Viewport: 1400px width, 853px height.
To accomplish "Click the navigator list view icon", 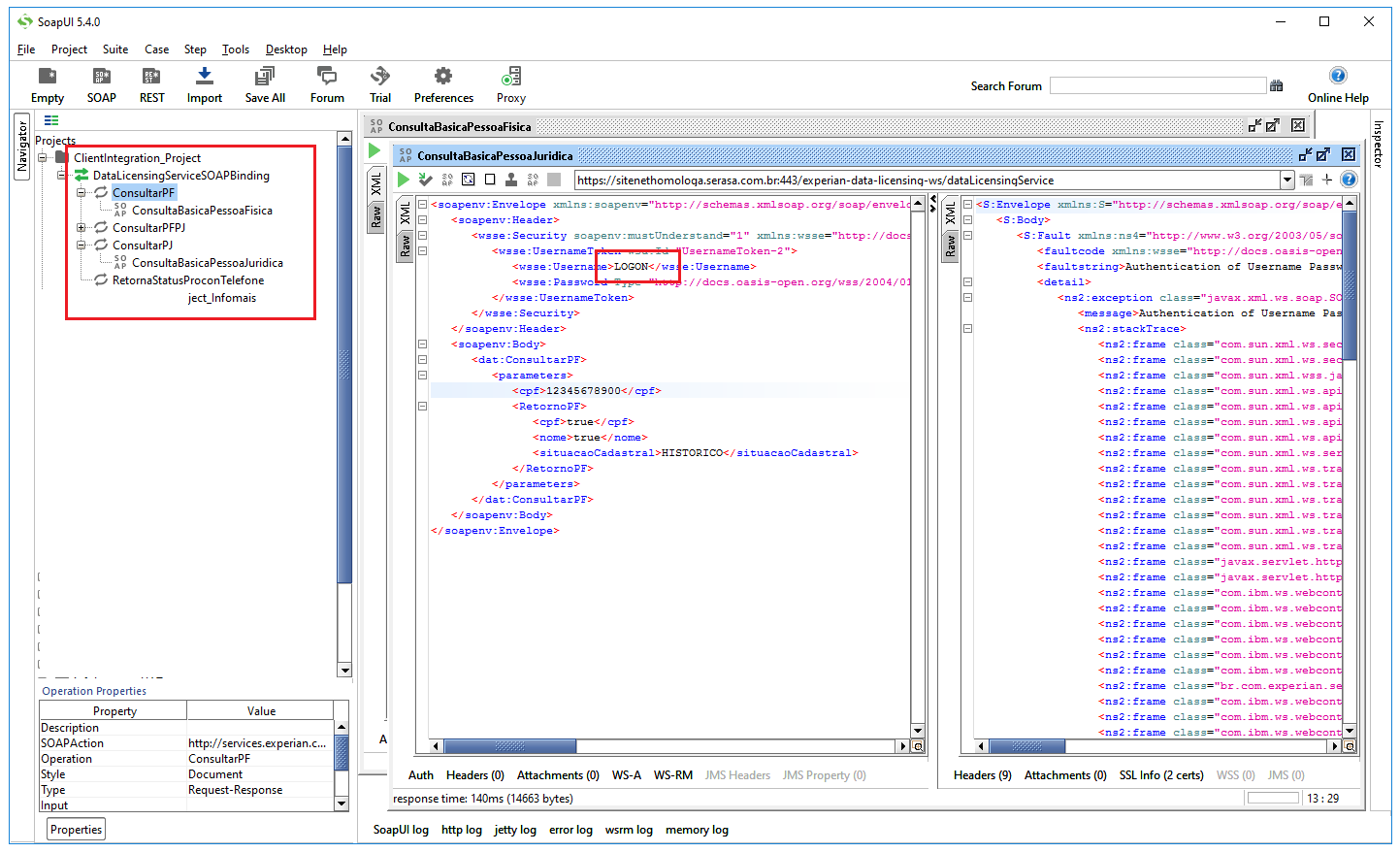I will (x=51, y=120).
